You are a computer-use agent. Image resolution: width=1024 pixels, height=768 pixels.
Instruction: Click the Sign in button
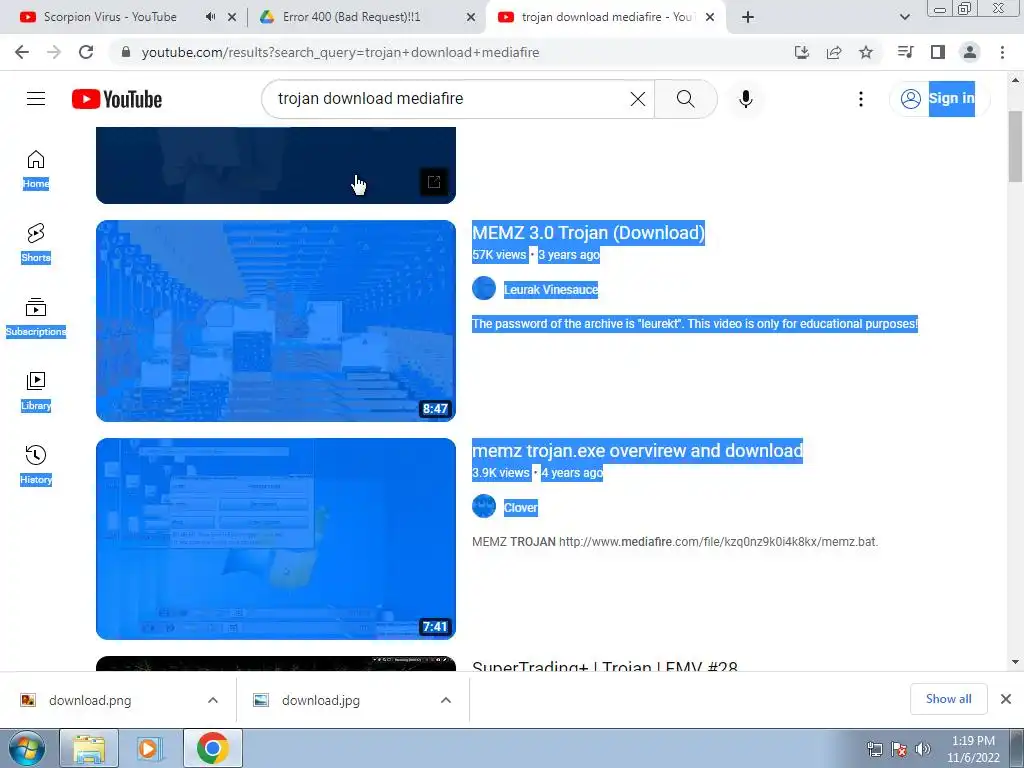939,99
